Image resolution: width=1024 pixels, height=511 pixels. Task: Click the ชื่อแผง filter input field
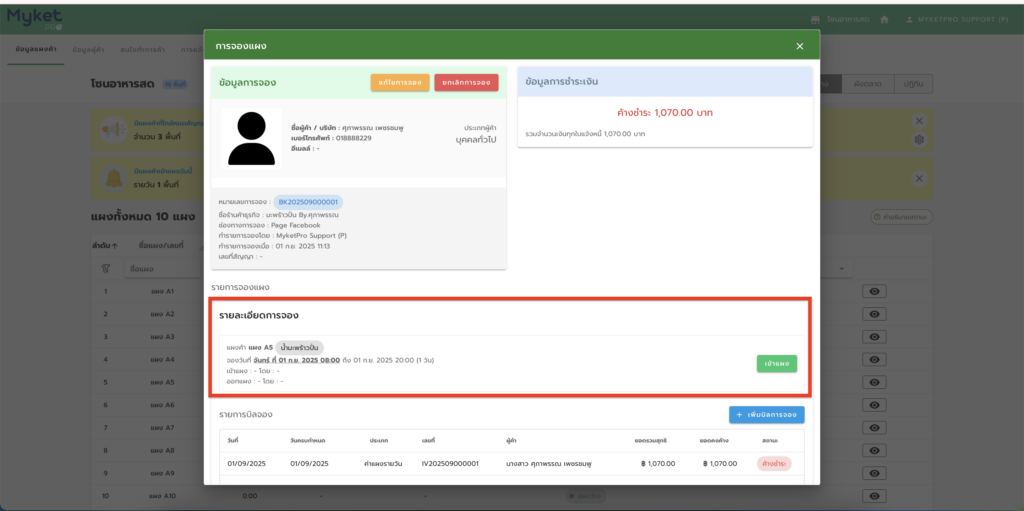click(x=163, y=269)
